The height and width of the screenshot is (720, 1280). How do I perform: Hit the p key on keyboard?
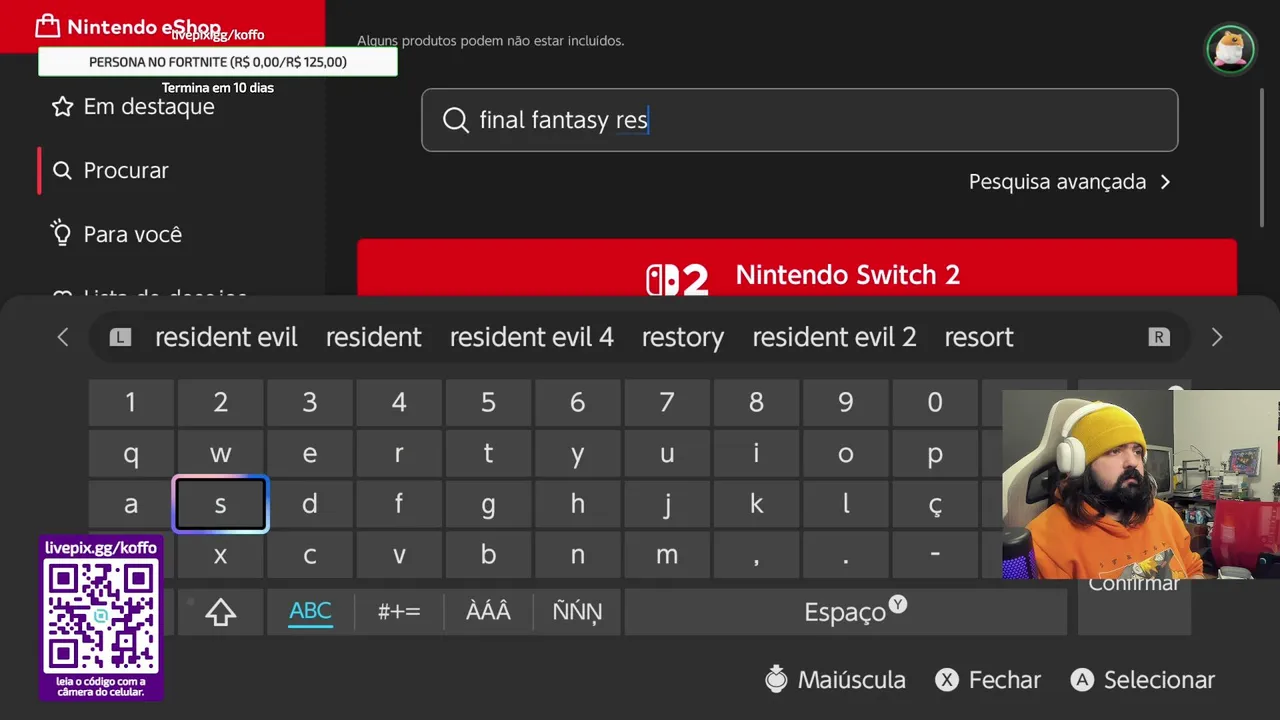(935, 455)
